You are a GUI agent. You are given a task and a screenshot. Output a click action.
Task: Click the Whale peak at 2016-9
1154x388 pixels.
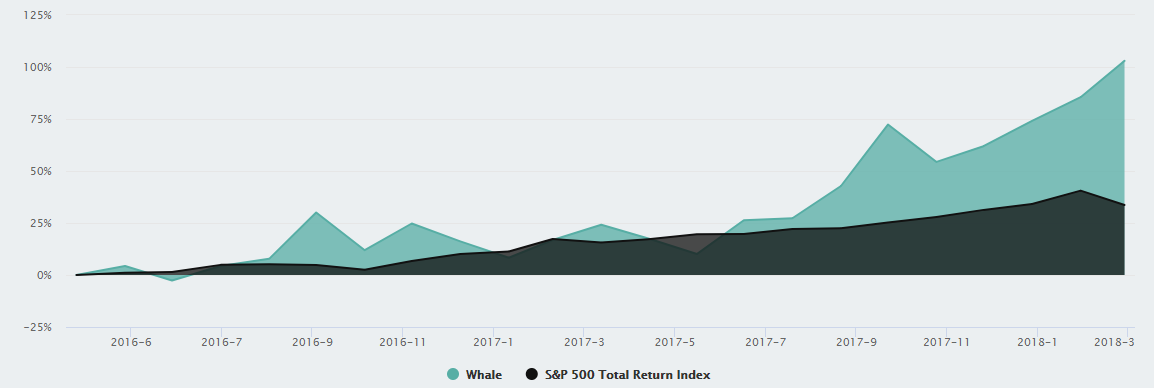click(316, 212)
